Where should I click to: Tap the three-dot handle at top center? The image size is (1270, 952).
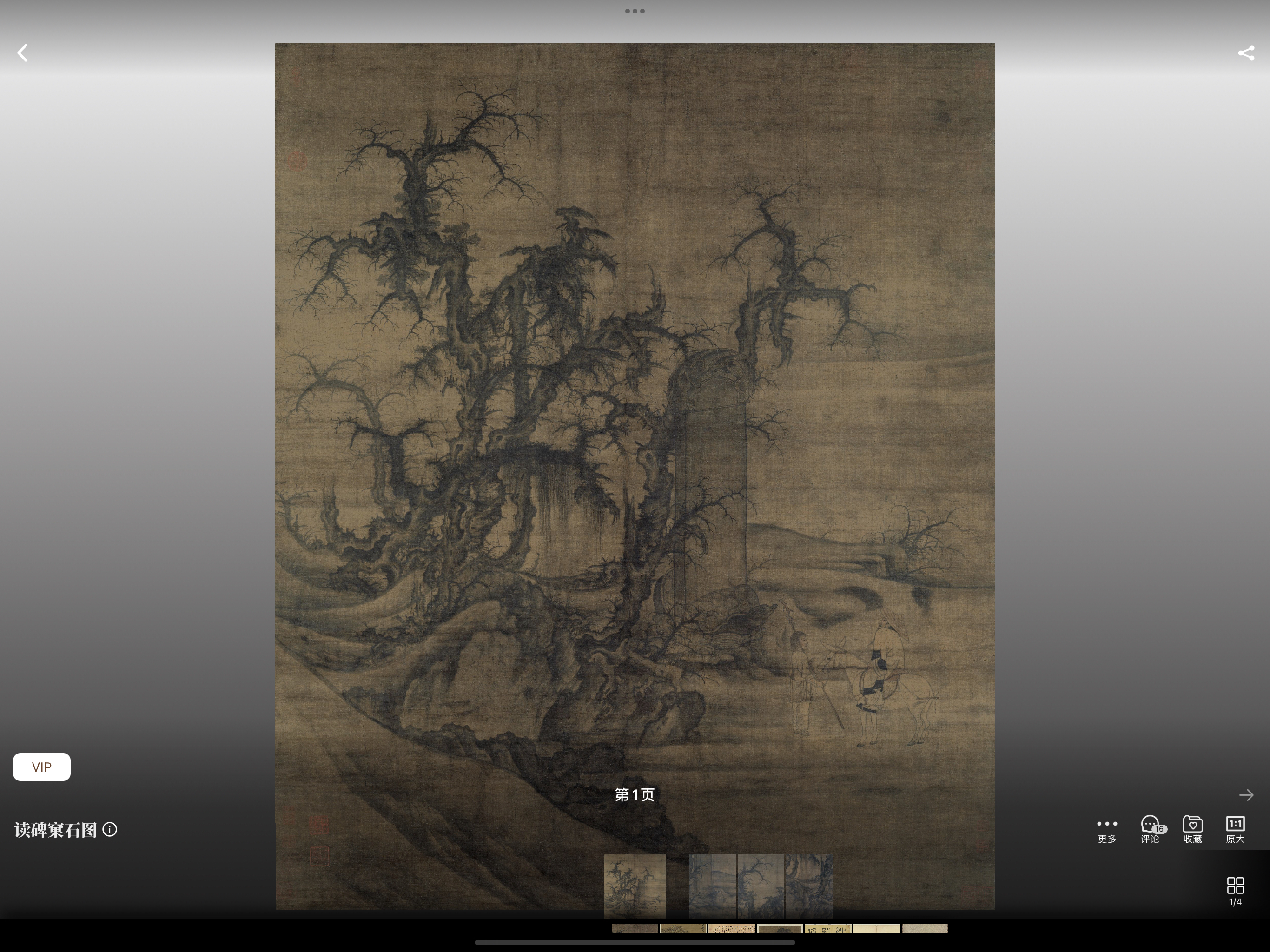635,11
